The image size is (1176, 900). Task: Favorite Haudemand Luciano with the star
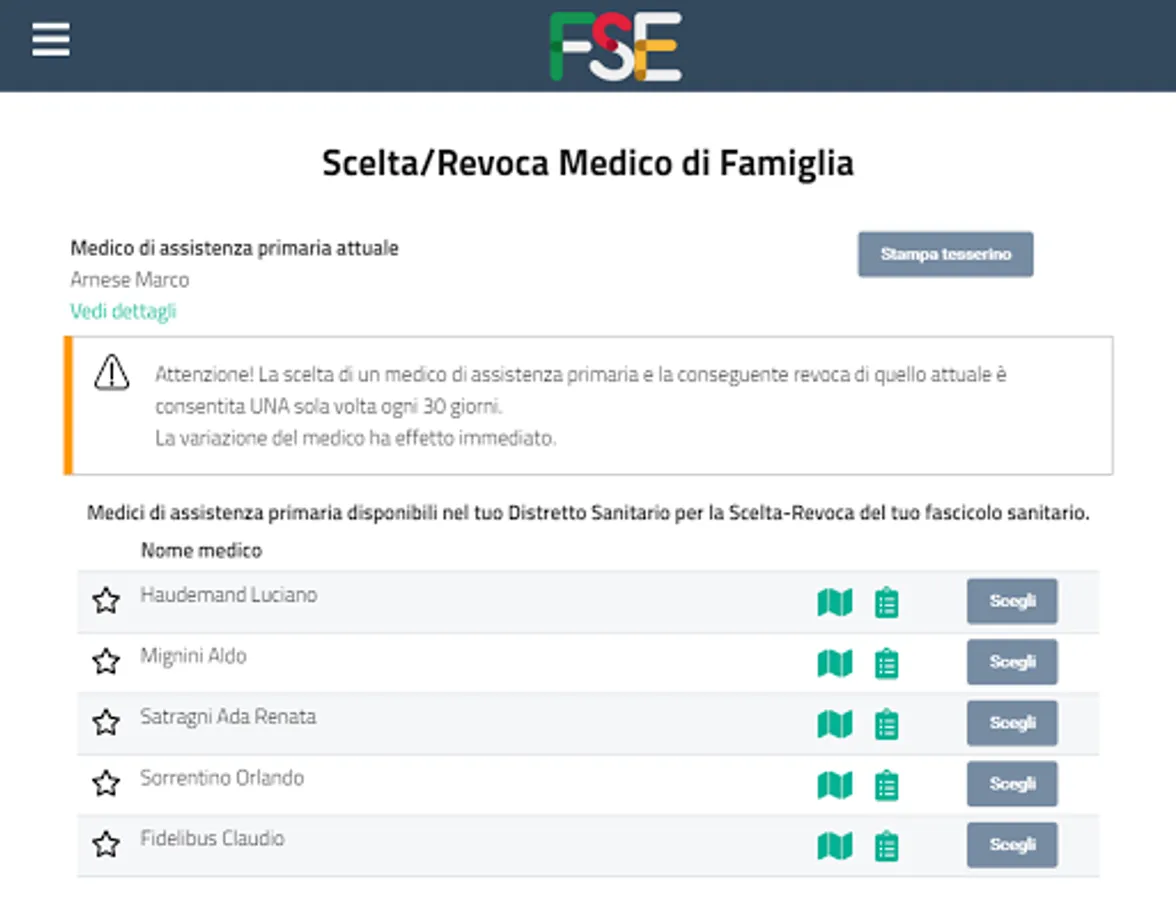click(x=106, y=601)
